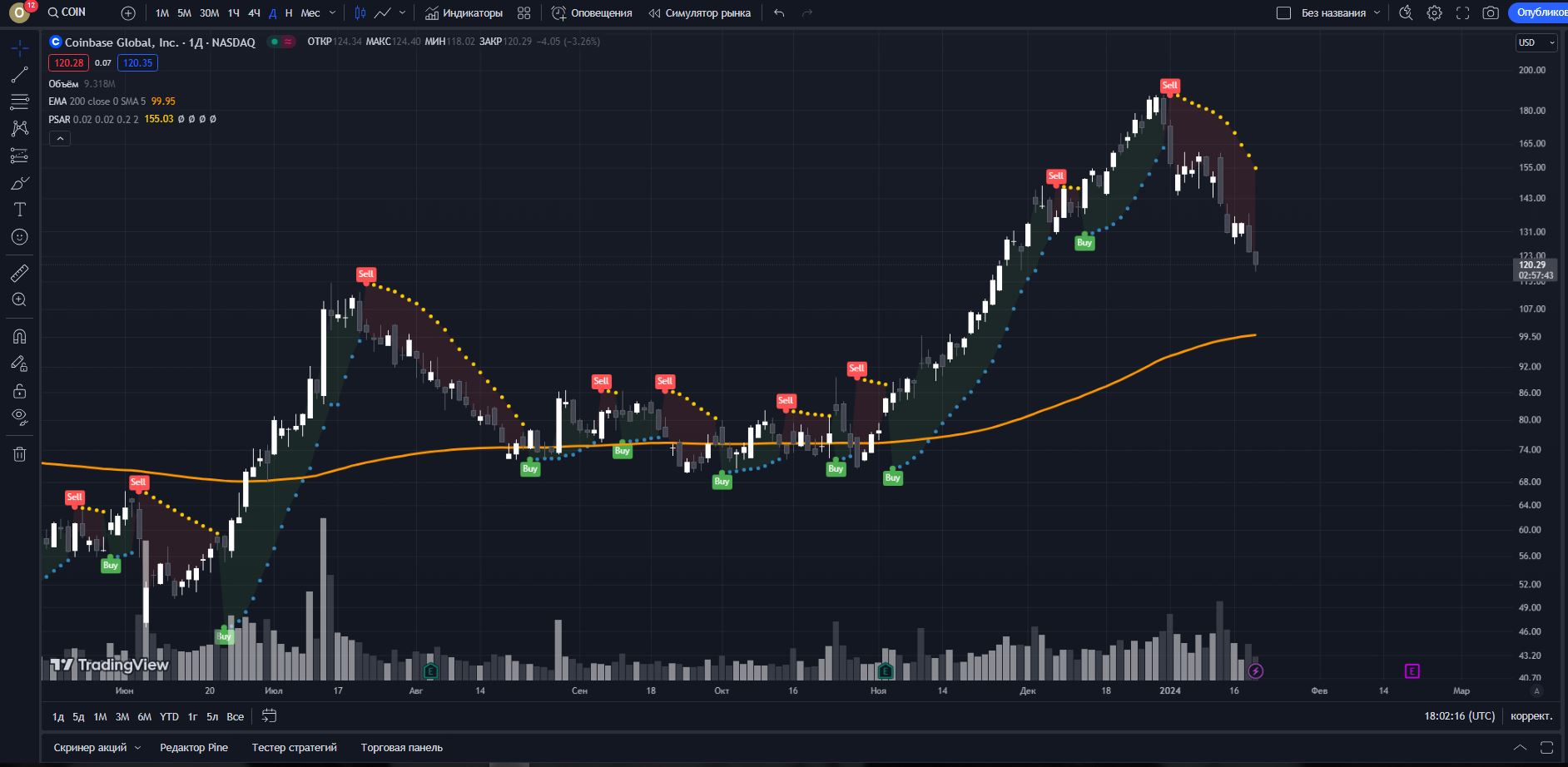Image resolution: width=1568 pixels, height=767 pixels.
Task: Set range to Все
Action: pos(236,717)
